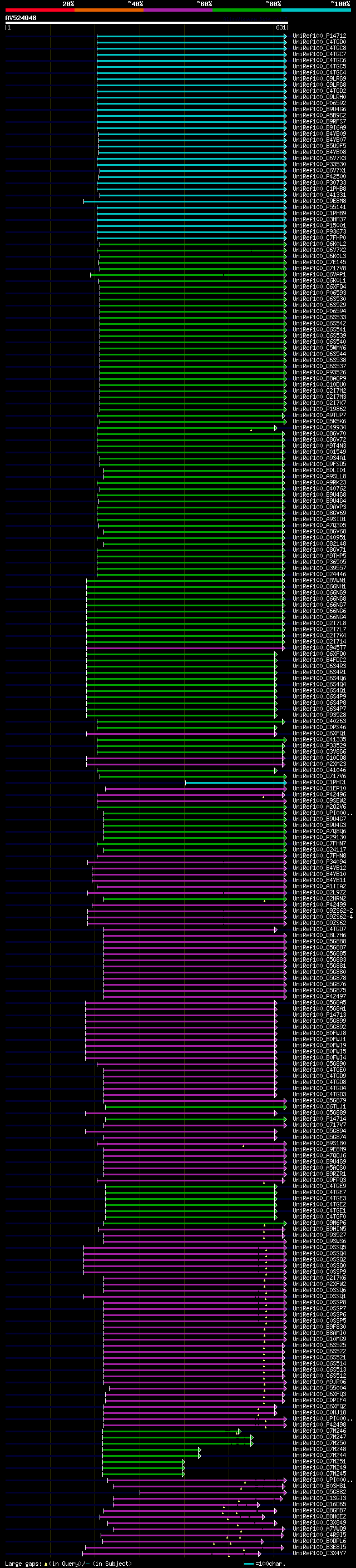Select hit label UniRef100_P14714
This screenshot has height=1568, width=356.
(319, 1119)
